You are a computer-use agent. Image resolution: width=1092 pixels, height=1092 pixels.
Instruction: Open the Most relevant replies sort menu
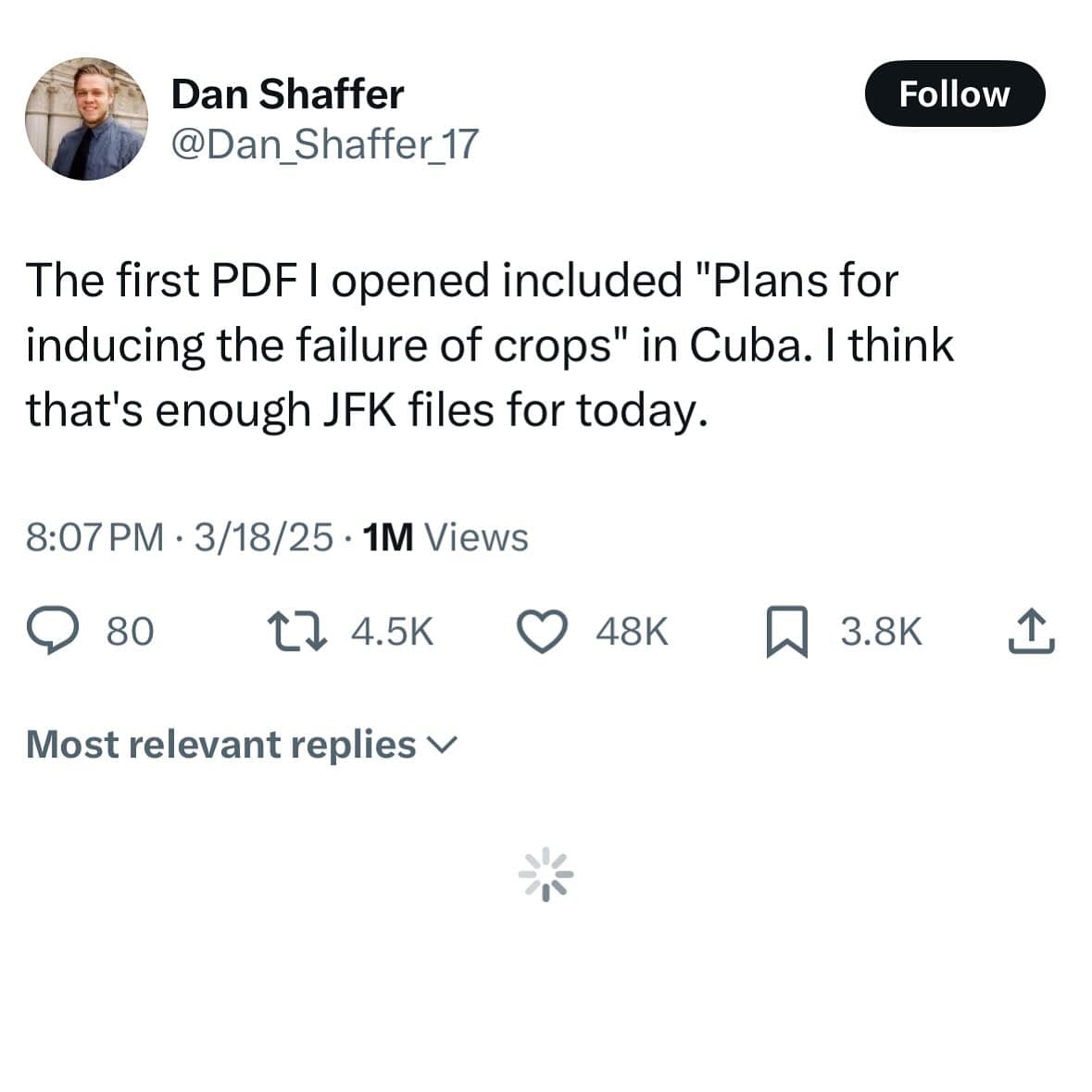(x=222, y=745)
